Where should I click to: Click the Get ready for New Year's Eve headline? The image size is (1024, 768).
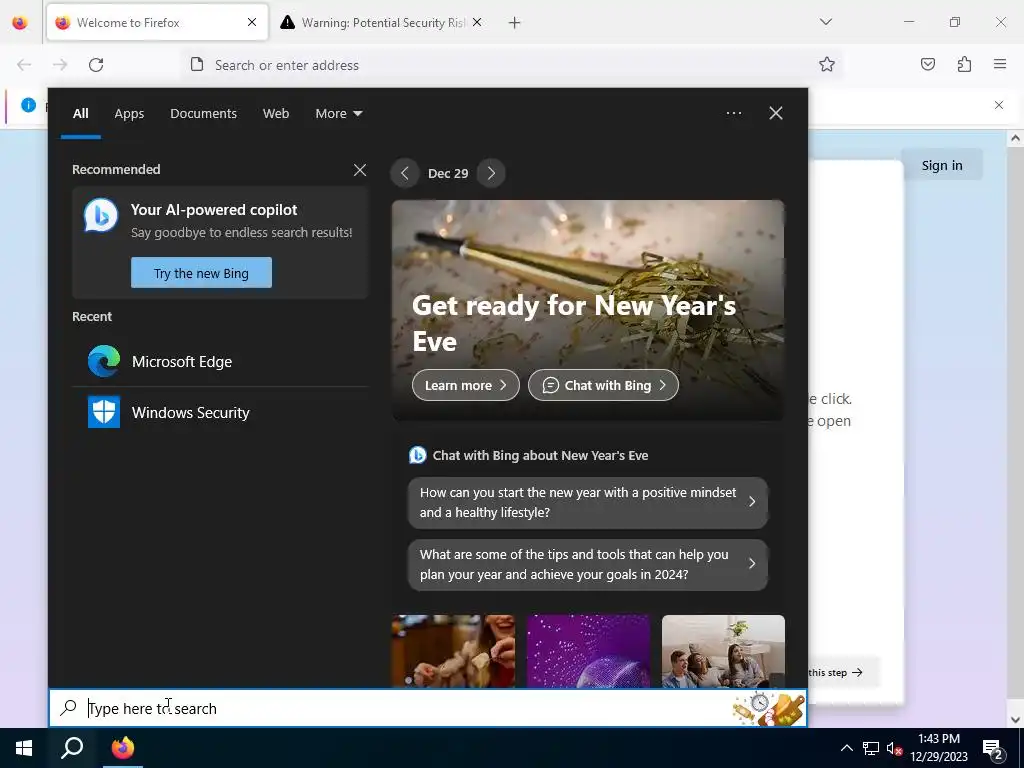pos(573,323)
